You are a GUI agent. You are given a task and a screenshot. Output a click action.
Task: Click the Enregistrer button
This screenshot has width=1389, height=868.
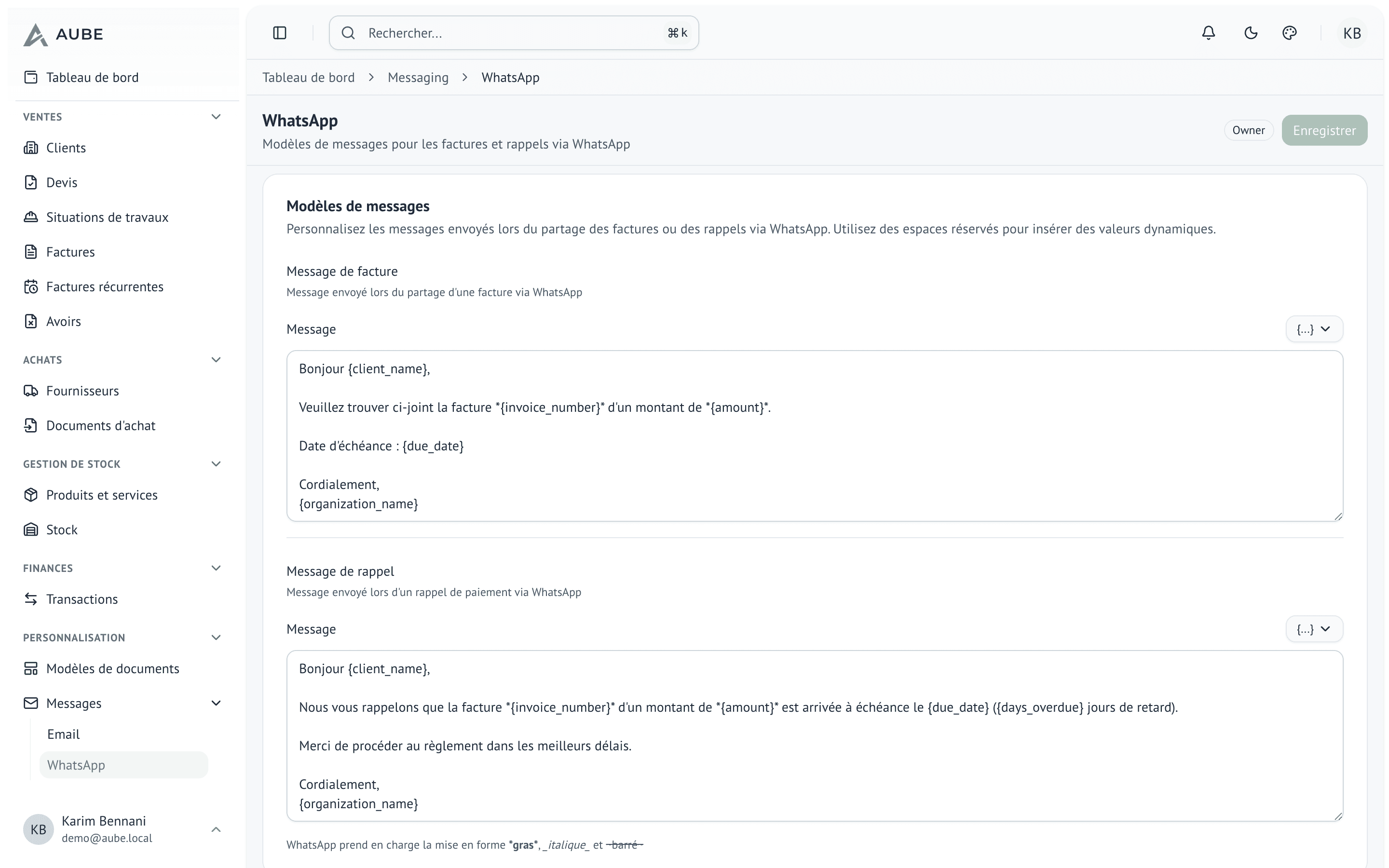[x=1324, y=130]
